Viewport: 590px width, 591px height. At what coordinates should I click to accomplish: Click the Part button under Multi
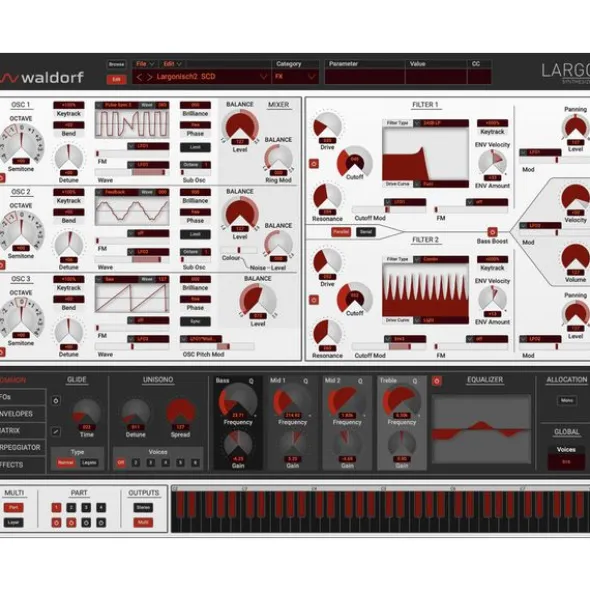coord(13,507)
